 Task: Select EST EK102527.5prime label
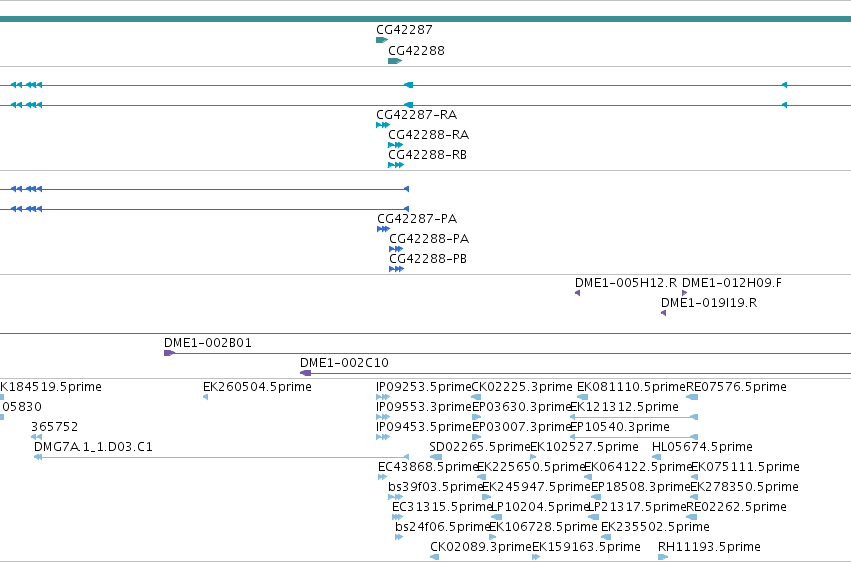[584, 447]
